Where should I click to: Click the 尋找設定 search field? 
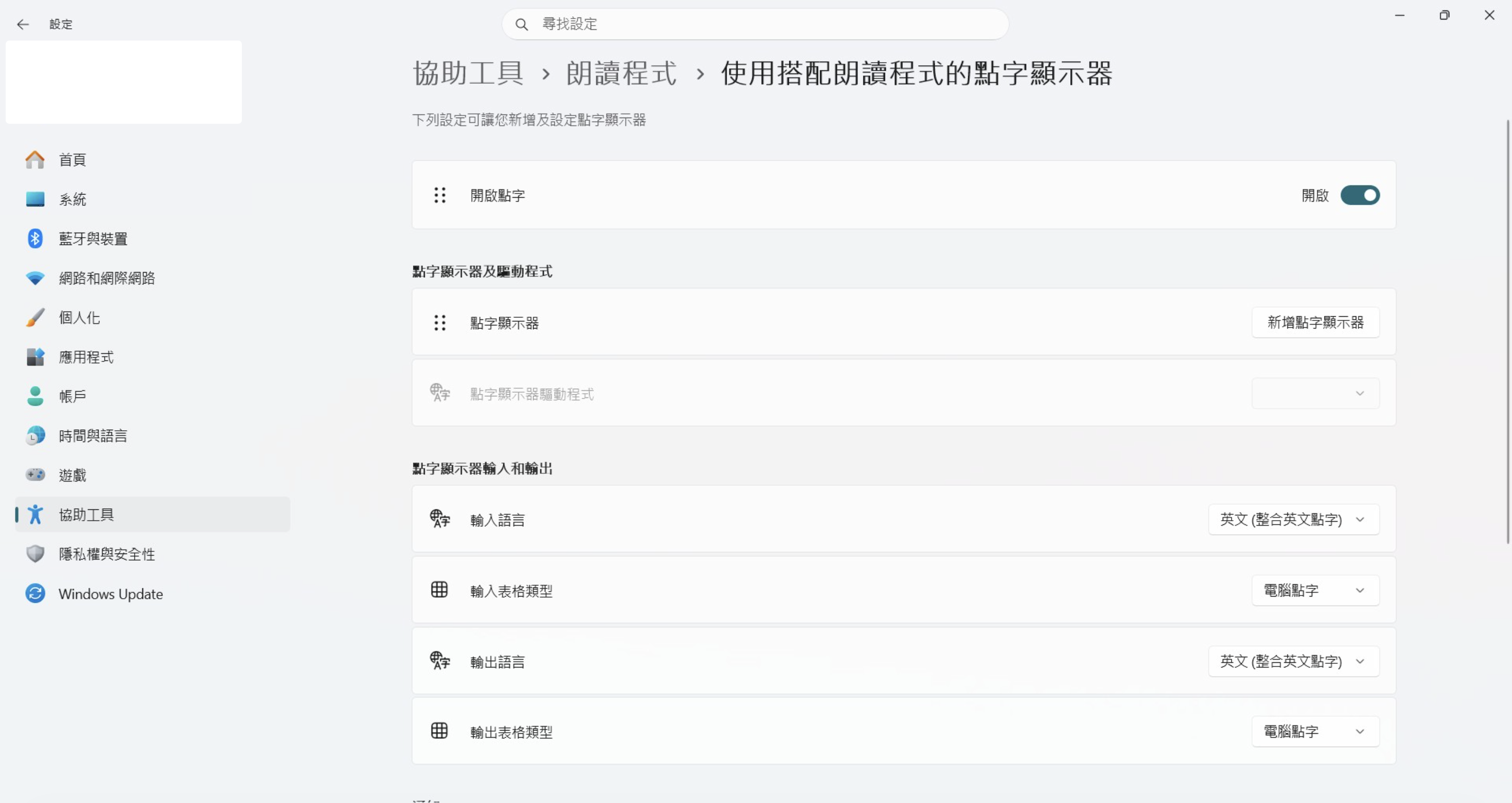(x=755, y=24)
